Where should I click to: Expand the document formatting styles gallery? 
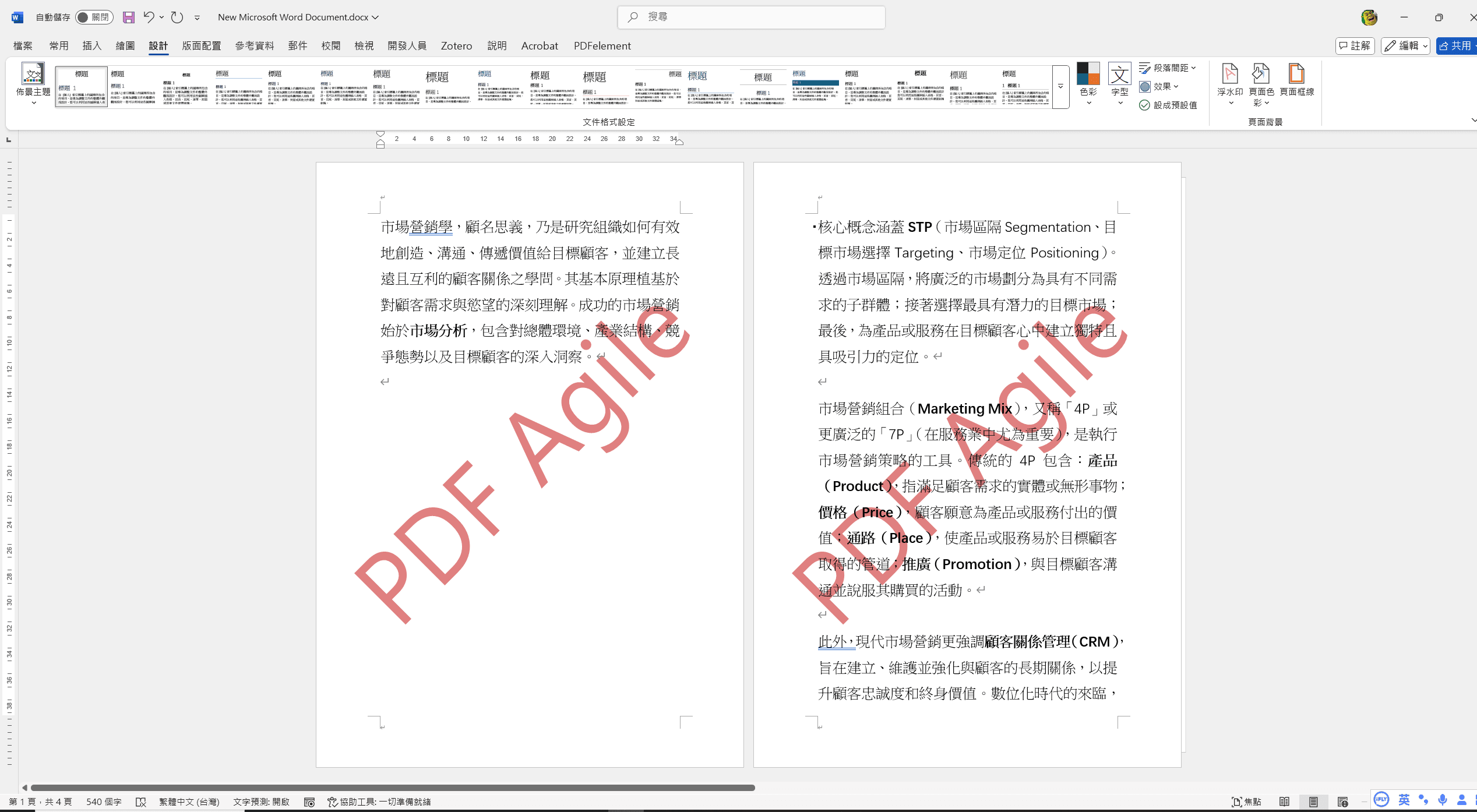pyautogui.click(x=1060, y=87)
